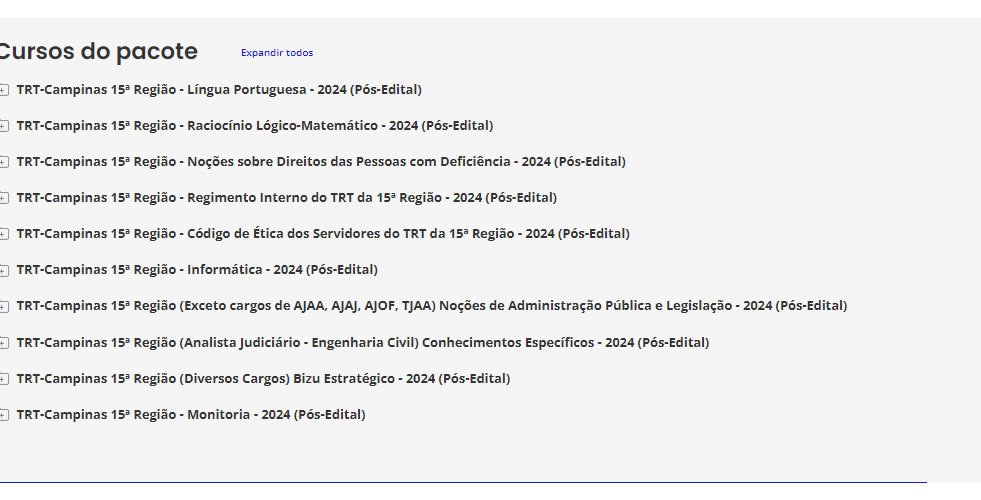The height and width of the screenshot is (500, 981).
Task: Expand plus icon beside Administração Pública e Legislação
Action: (x=3, y=306)
